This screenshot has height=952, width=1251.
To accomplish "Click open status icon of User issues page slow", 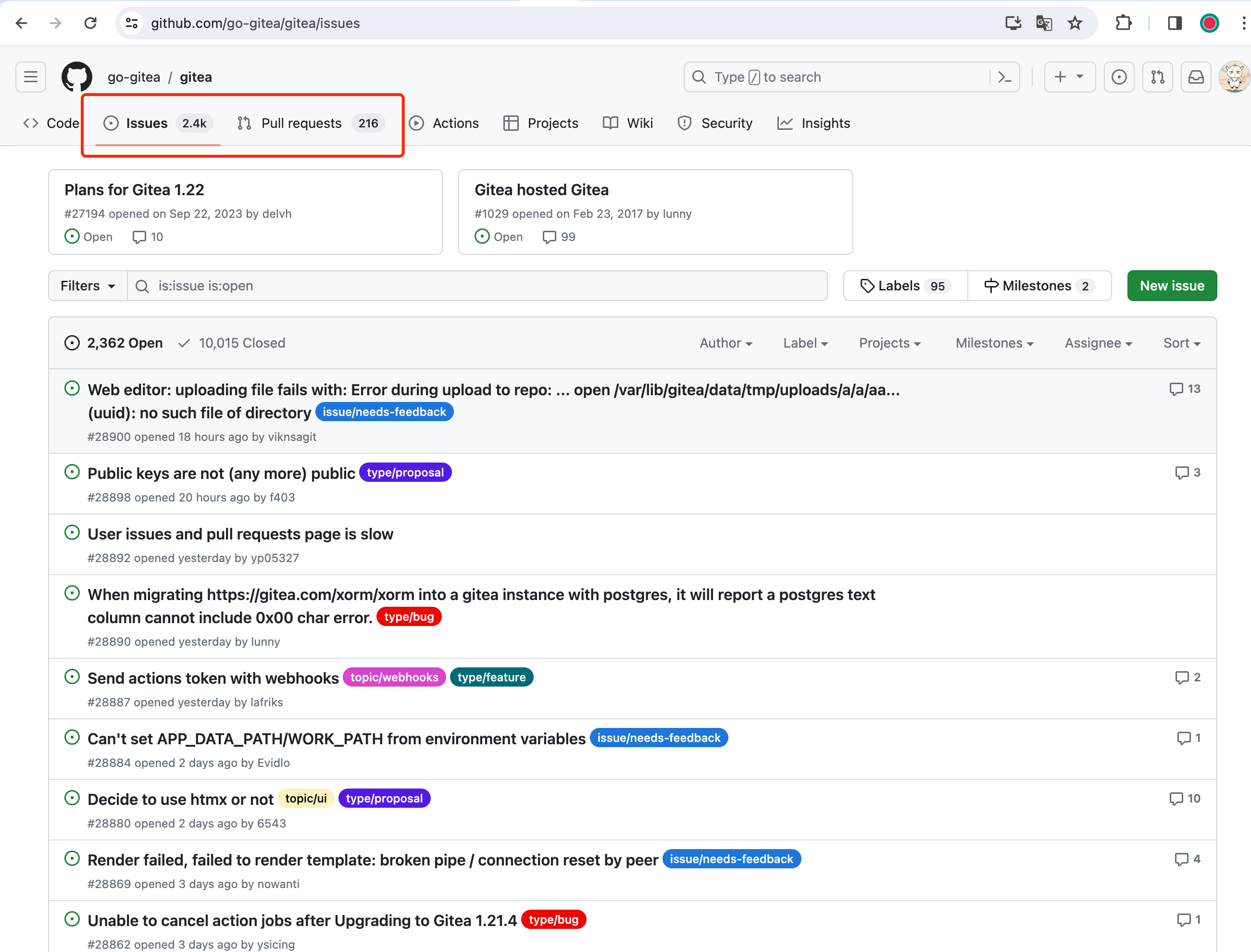I will pyautogui.click(x=72, y=533).
